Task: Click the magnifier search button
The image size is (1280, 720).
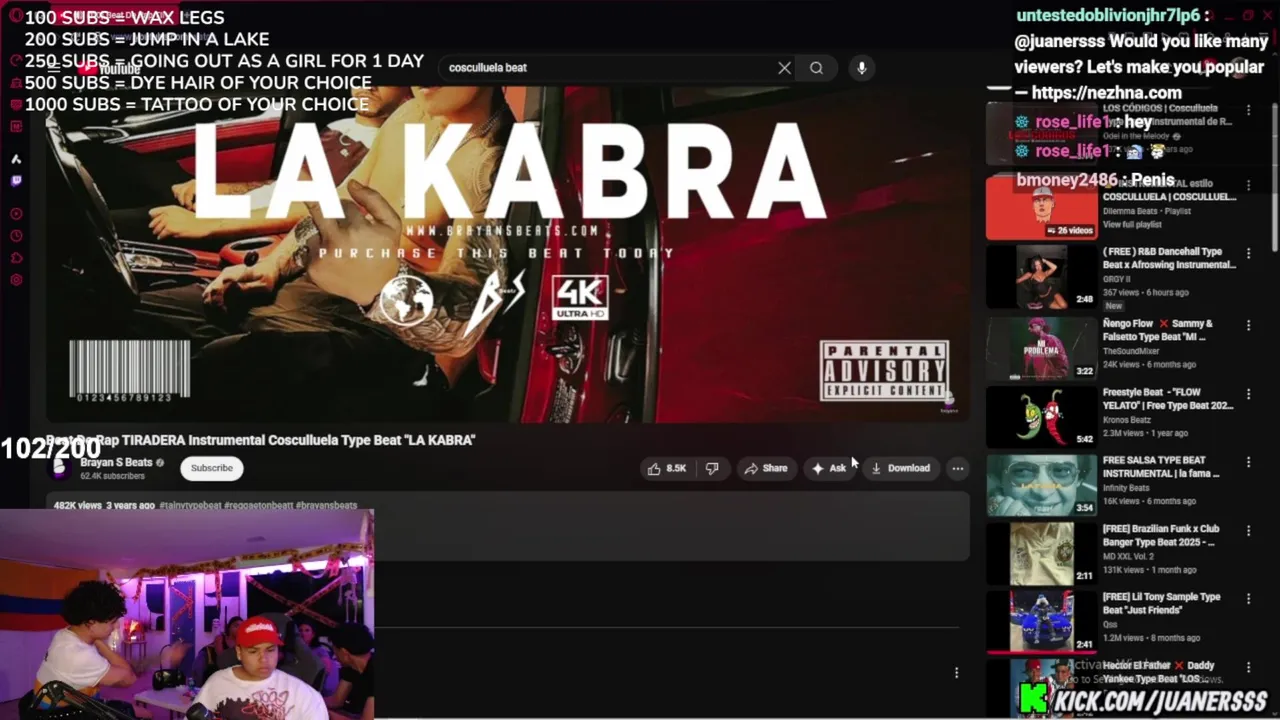Action: pyautogui.click(x=817, y=68)
